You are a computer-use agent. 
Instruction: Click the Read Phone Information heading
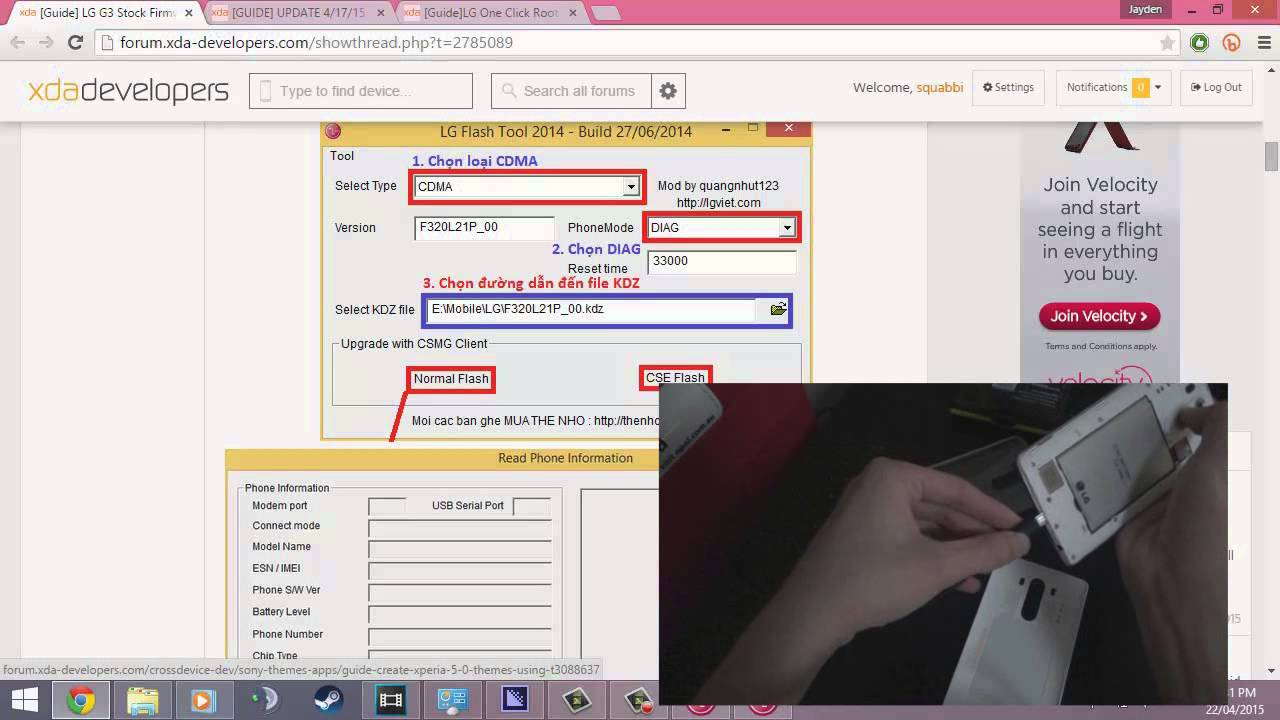565,458
